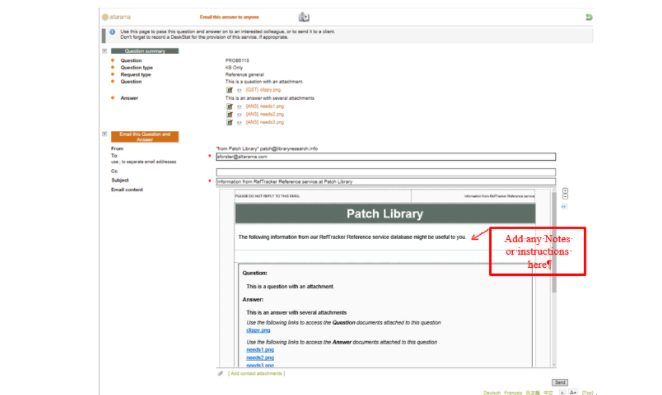Image resolution: width=662 pixels, height=395 pixels.
Task: Open image icon beside [ANS] needs3.png
Action: [x=229, y=122]
